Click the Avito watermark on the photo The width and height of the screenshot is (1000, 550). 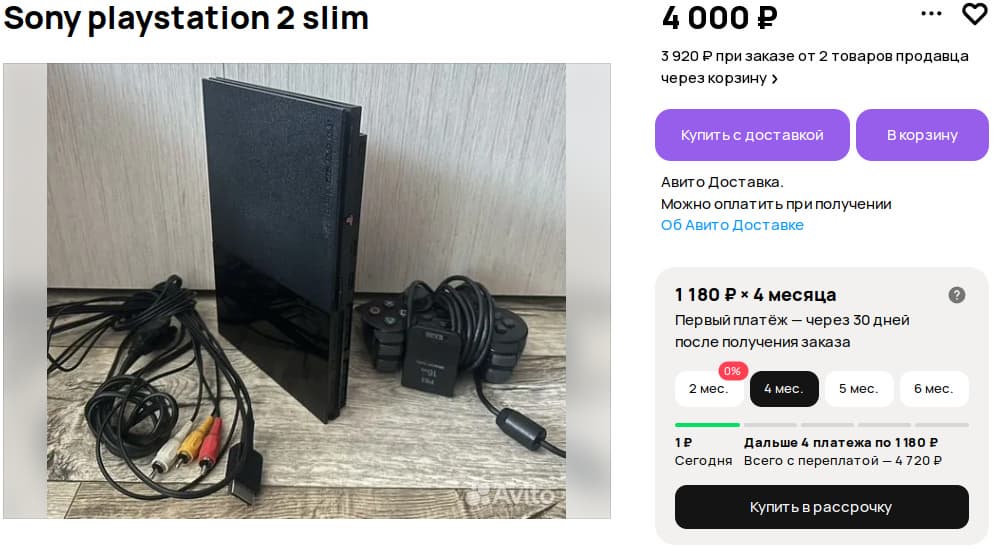pyautogui.click(x=510, y=493)
